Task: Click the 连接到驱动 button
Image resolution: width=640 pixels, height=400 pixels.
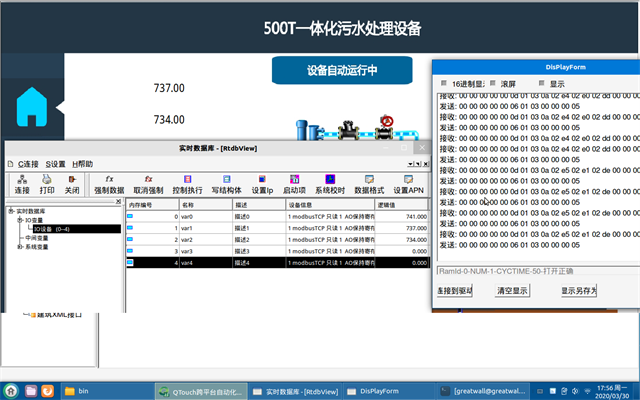Action: click(x=455, y=291)
